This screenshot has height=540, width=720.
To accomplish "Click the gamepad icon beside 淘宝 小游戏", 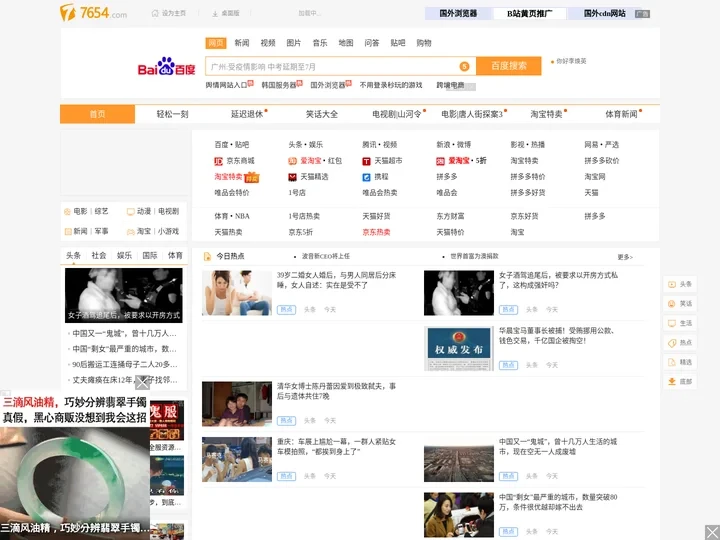I will [x=131, y=232].
